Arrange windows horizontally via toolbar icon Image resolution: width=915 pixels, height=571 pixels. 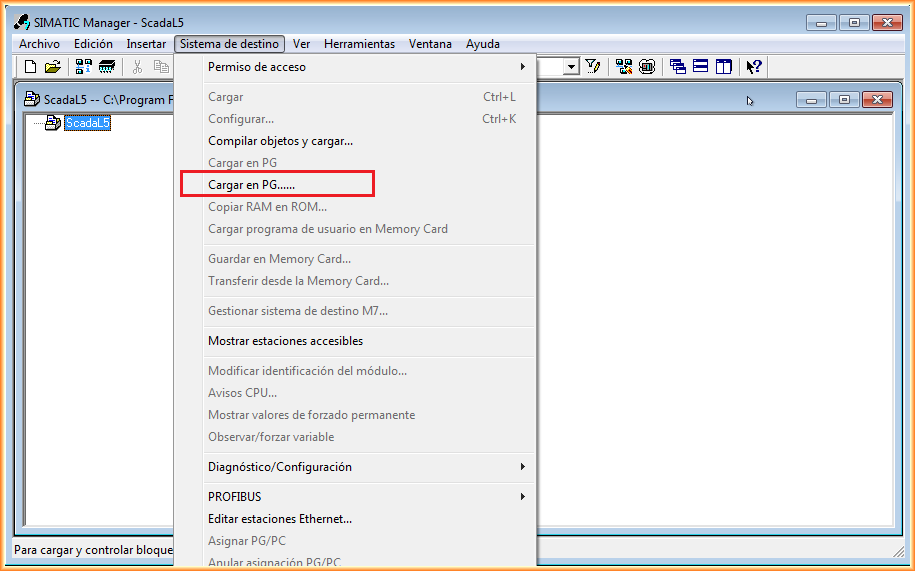coord(701,67)
